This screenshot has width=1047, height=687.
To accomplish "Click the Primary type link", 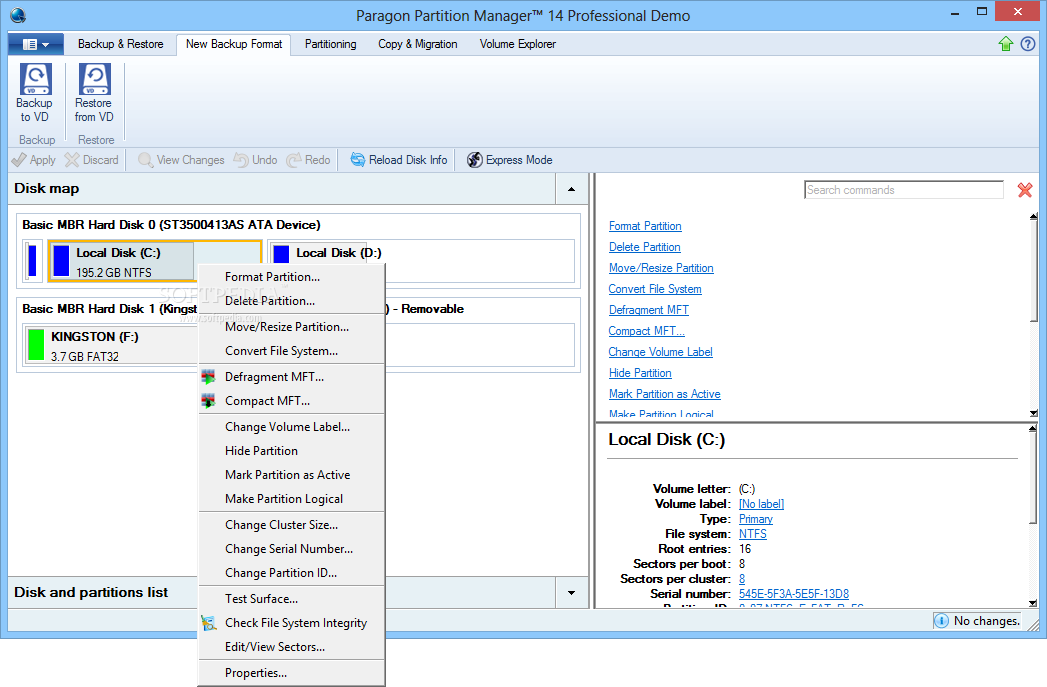I will click(x=756, y=519).
